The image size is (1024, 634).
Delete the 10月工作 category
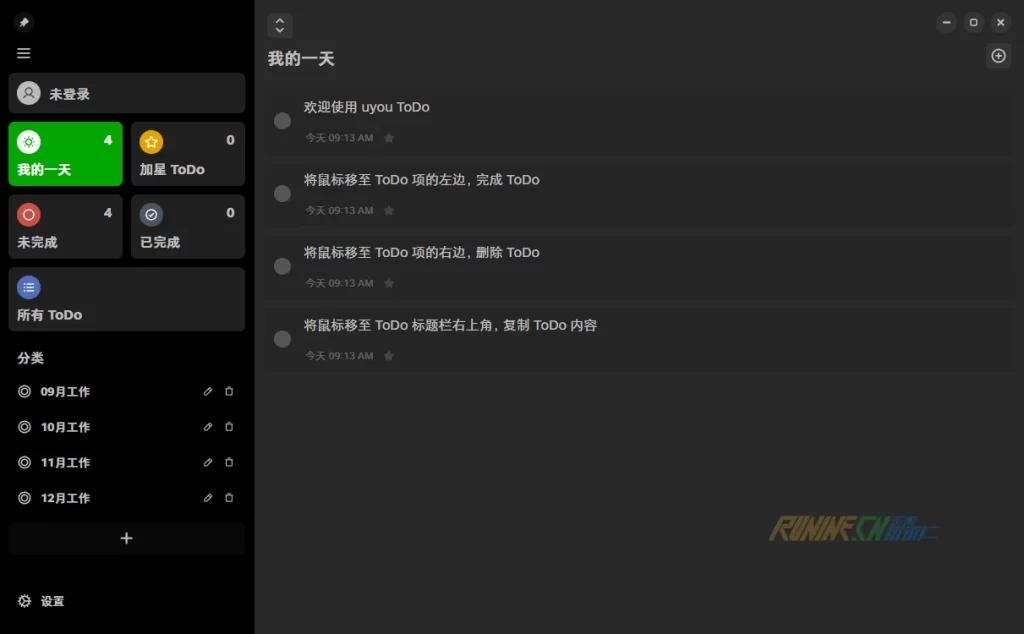click(229, 427)
